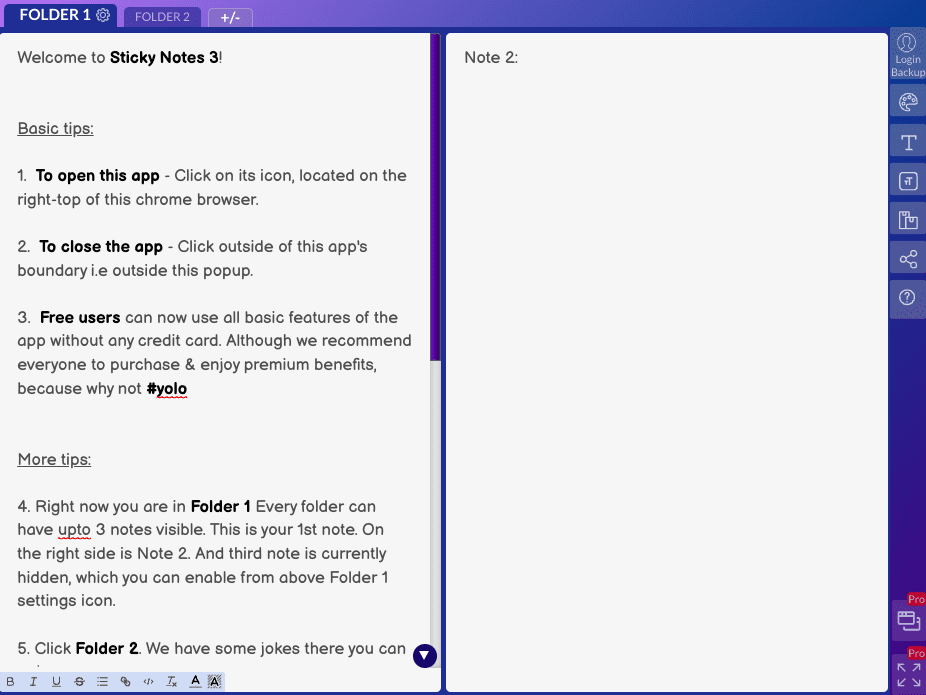Image resolution: width=926 pixels, height=695 pixels.
Task: Open the text highlight background color icon
Action: [215, 681]
